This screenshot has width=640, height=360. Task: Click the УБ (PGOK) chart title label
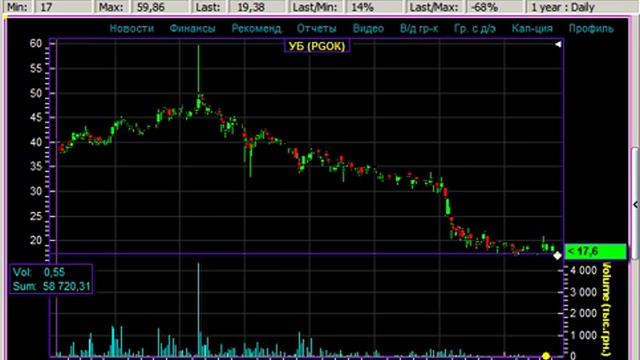[x=317, y=47]
